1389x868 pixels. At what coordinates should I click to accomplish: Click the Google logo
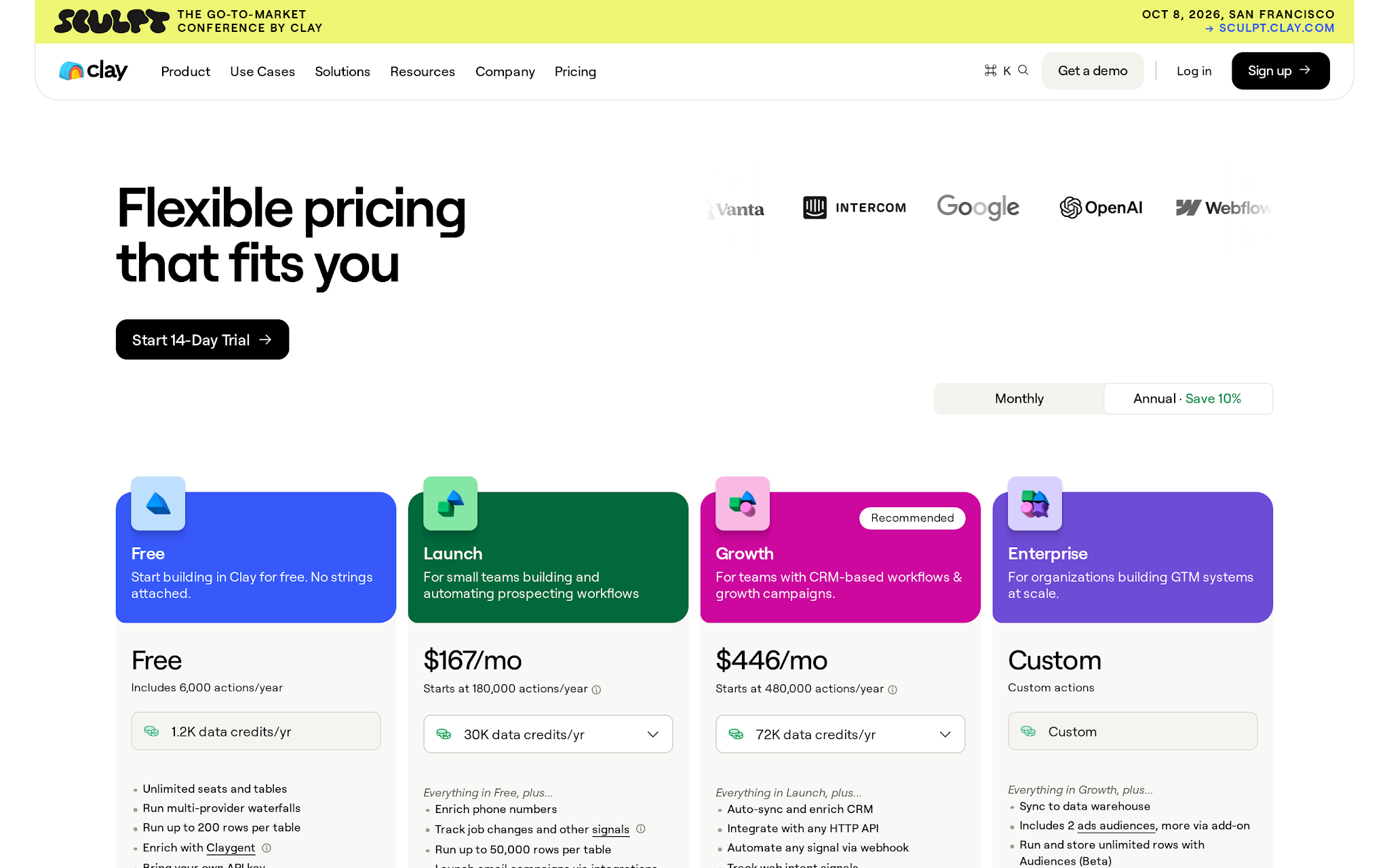(978, 207)
